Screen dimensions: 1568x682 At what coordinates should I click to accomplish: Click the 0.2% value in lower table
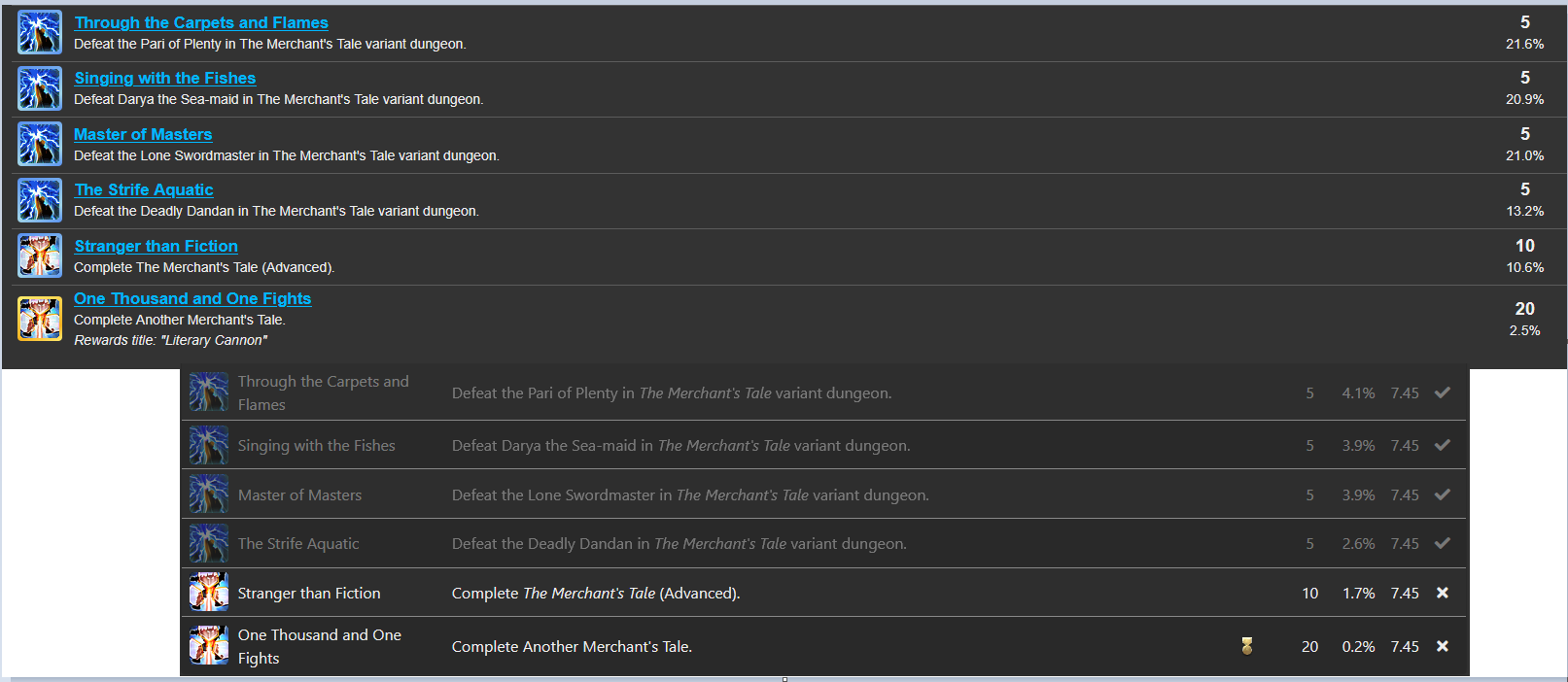pos(1358,646)
